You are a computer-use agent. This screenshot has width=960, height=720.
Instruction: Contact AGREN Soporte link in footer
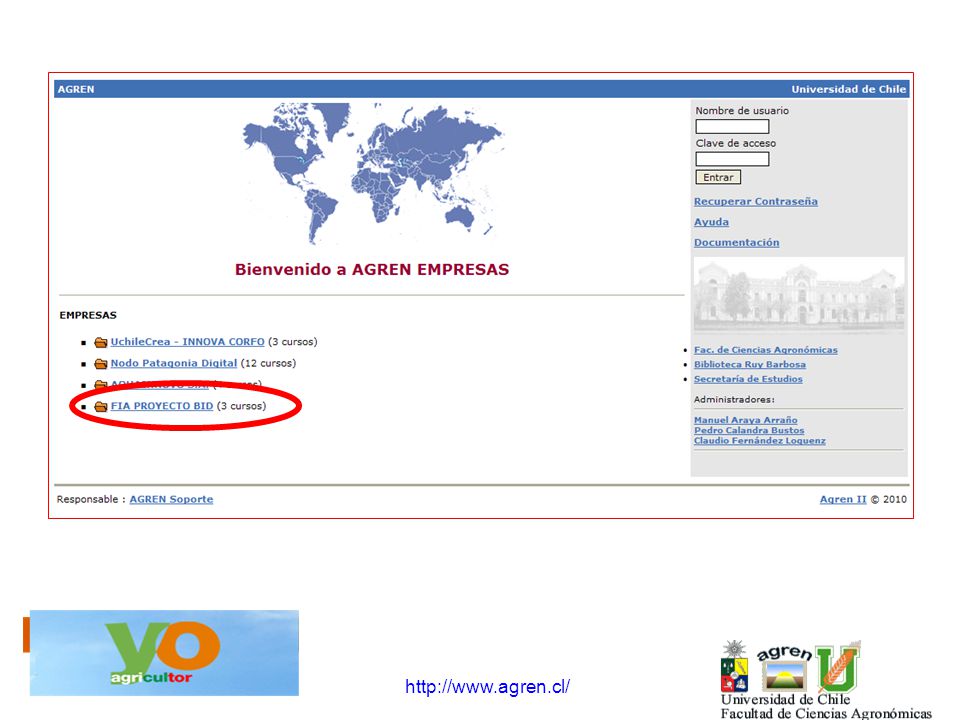171,500
